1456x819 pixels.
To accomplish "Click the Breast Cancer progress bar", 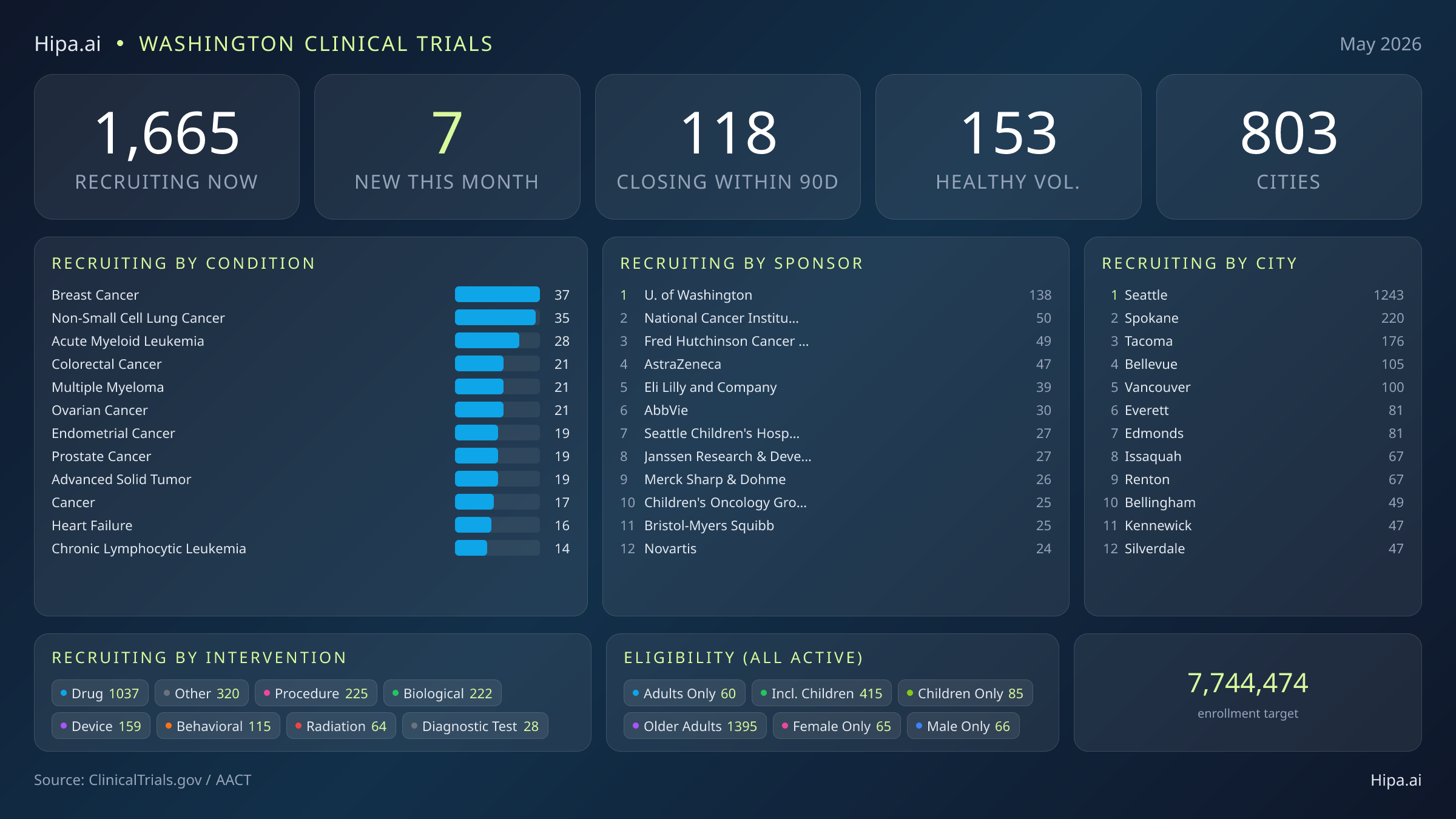I will (x=497, y=294).
